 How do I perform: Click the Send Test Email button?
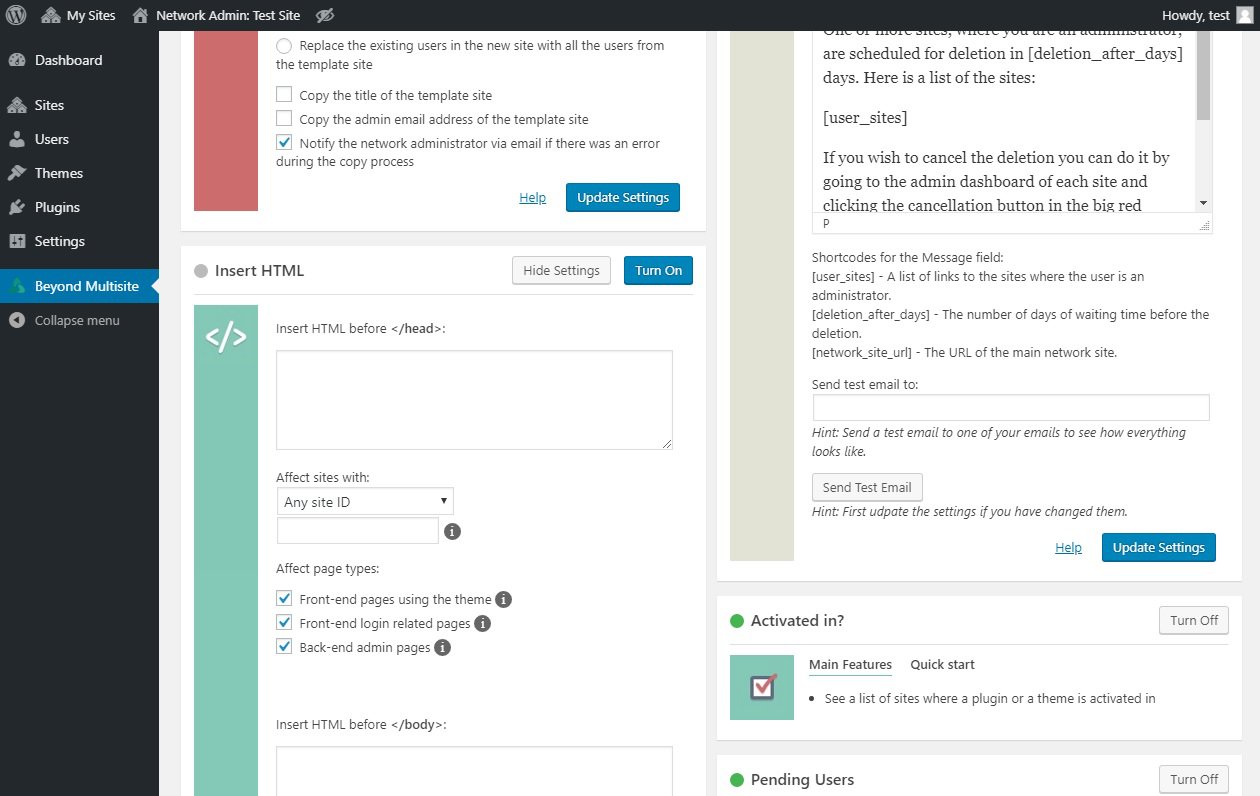866,487
